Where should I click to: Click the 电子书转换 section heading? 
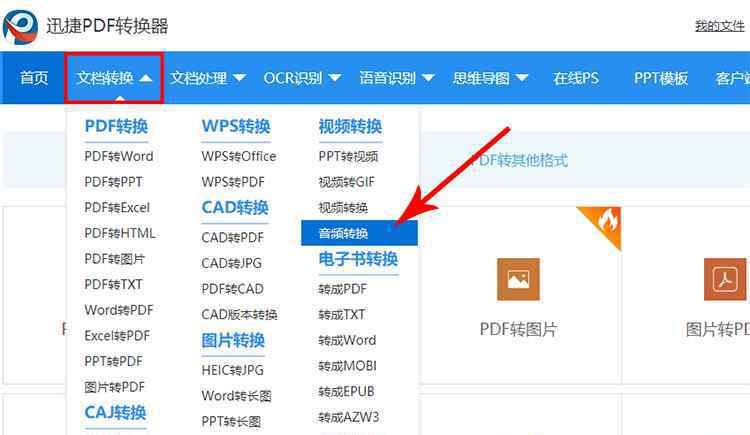(358, 259)
